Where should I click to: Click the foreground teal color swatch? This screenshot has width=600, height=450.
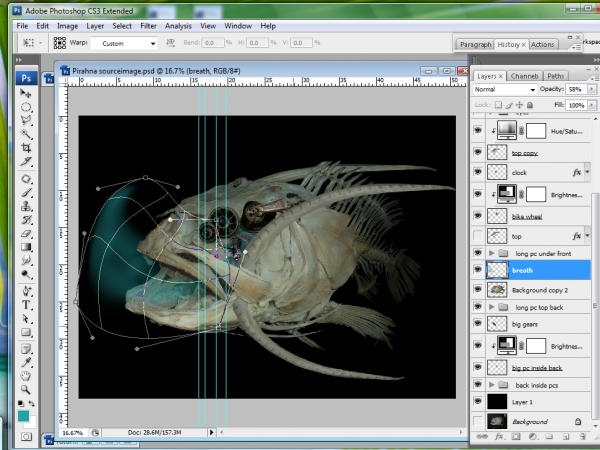(23, 415)
